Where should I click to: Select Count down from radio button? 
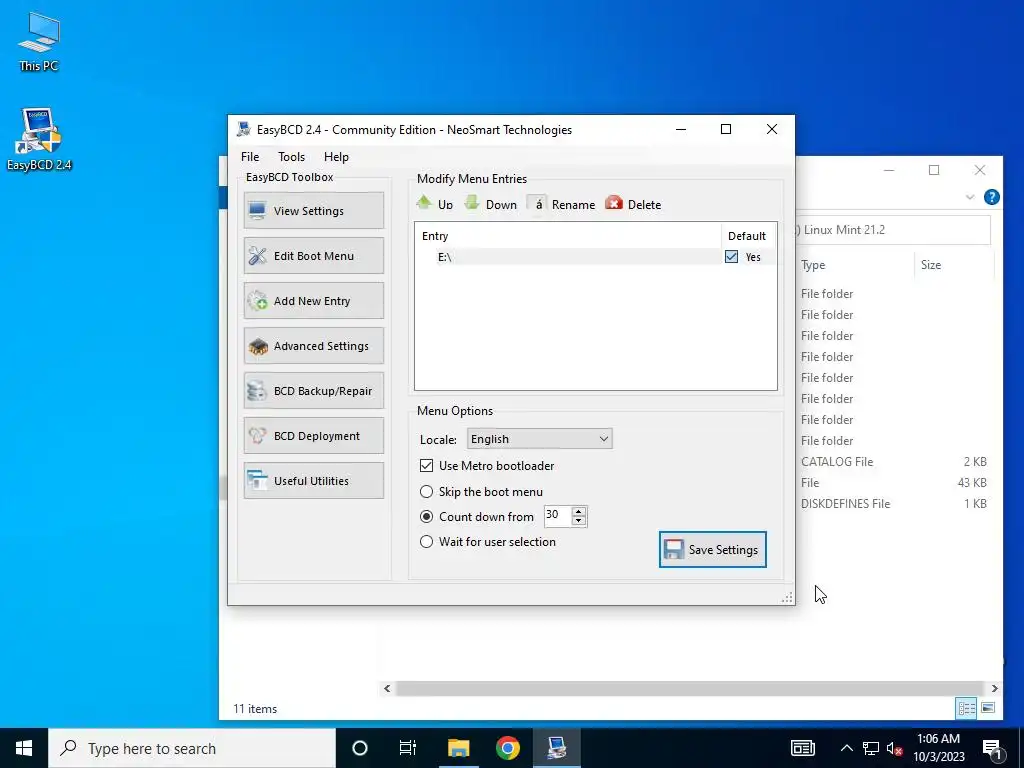click(426, 517)
